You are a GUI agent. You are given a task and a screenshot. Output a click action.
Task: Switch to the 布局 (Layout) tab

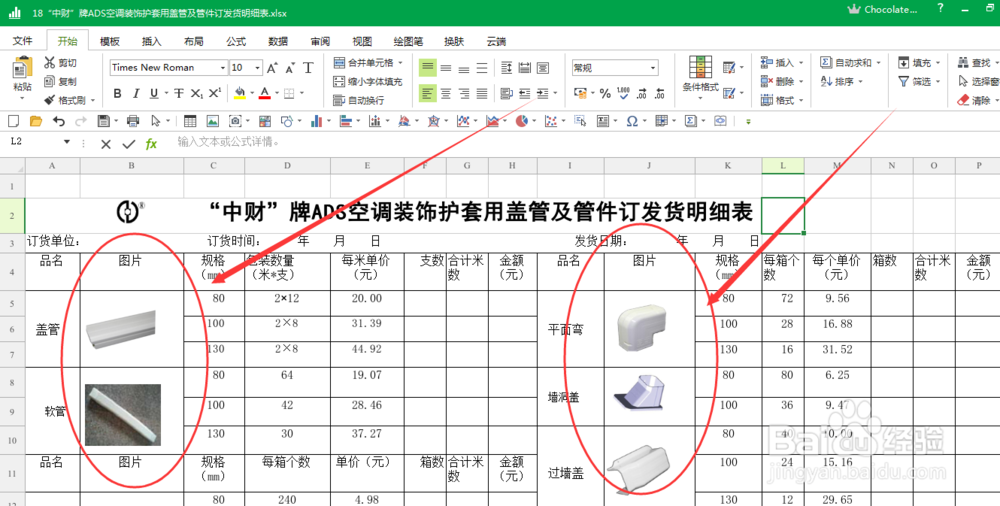pos(194,41)
